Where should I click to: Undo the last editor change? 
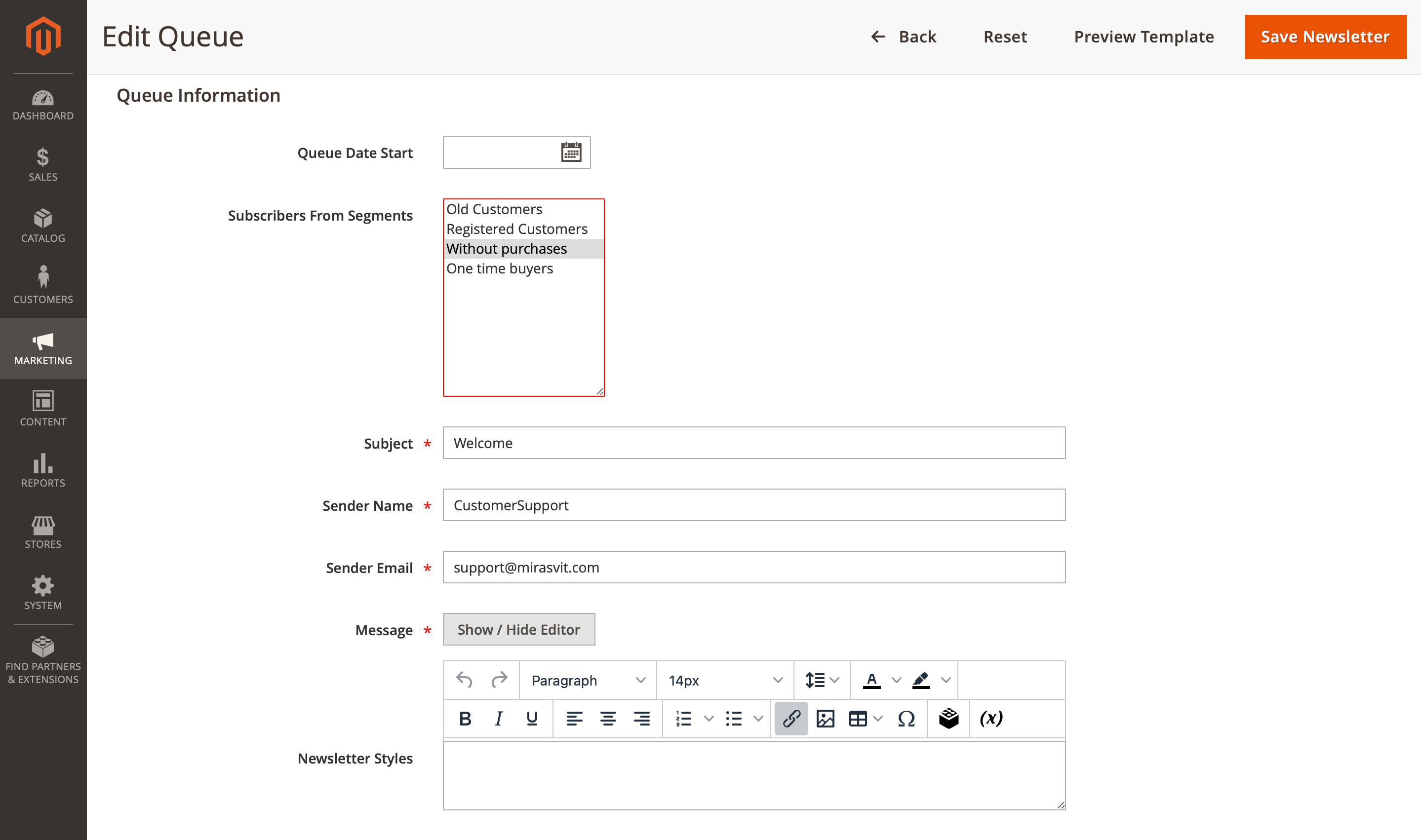(464, 680)
